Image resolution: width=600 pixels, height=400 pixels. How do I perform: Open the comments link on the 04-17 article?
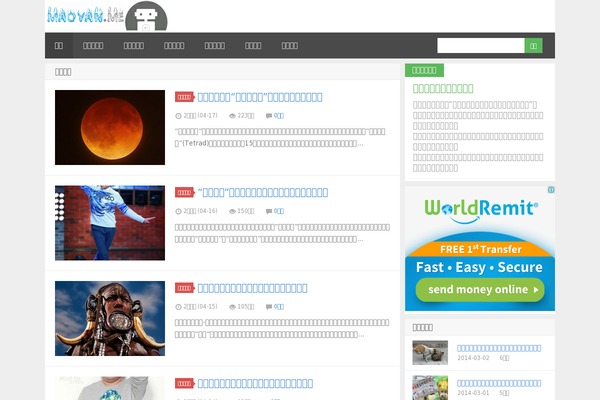click(x=279, y=116)
